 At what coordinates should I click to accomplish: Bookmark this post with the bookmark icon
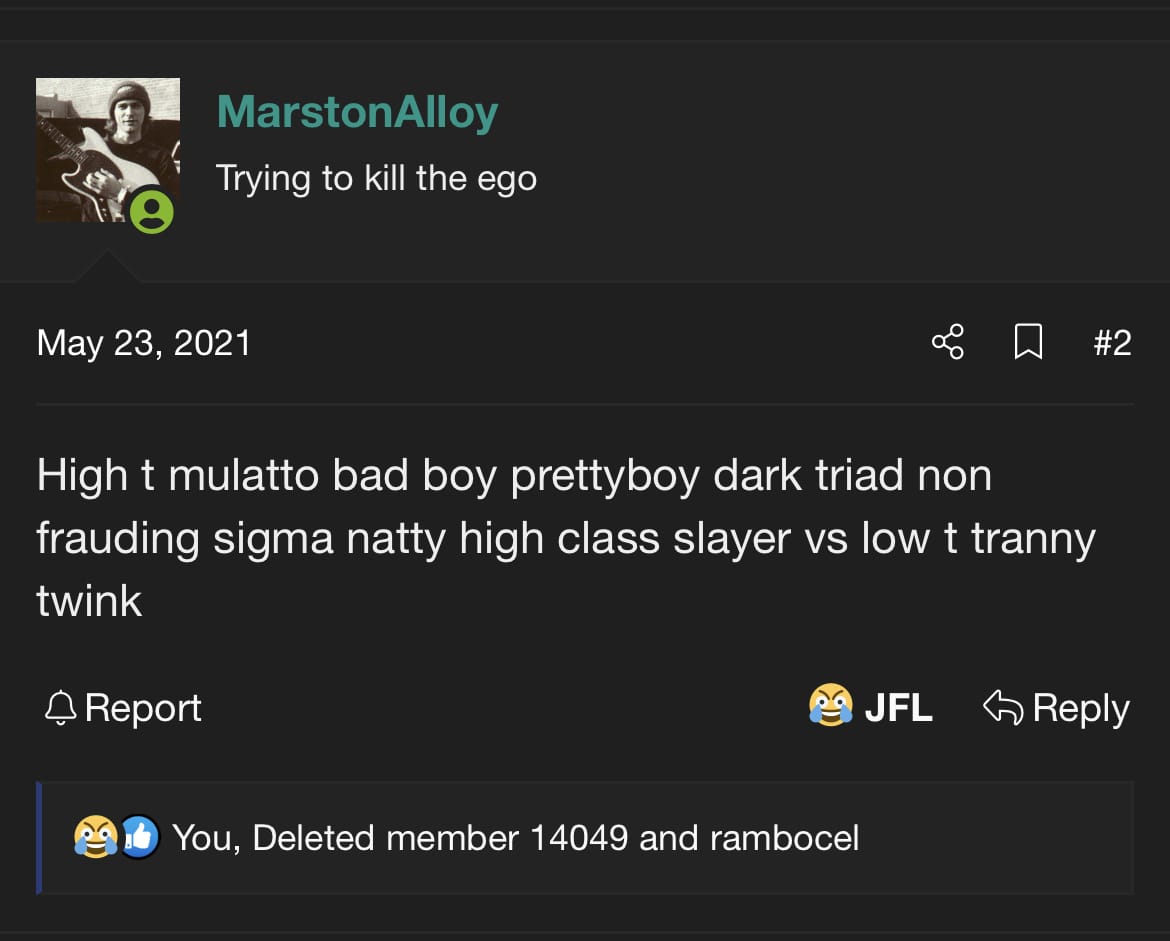tap(1028, 343)
